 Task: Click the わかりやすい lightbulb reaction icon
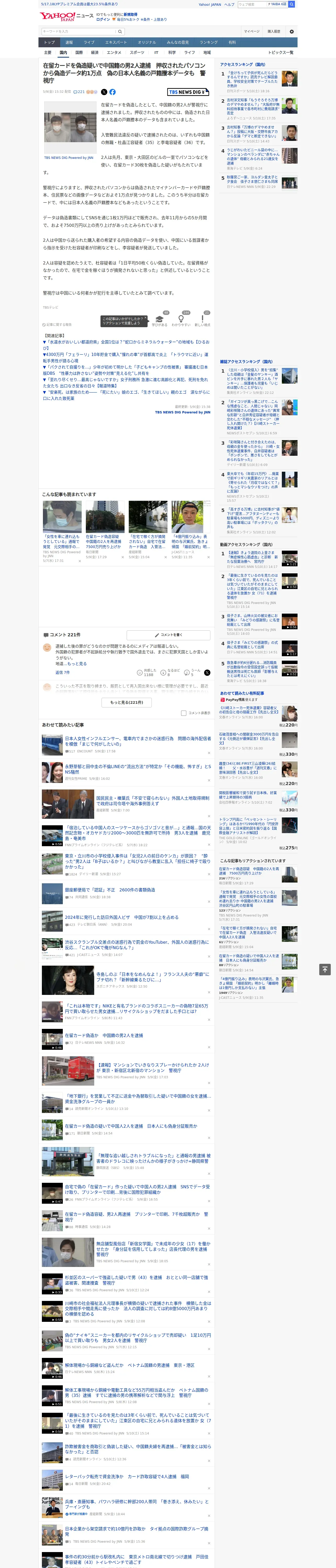pos(181,318)
